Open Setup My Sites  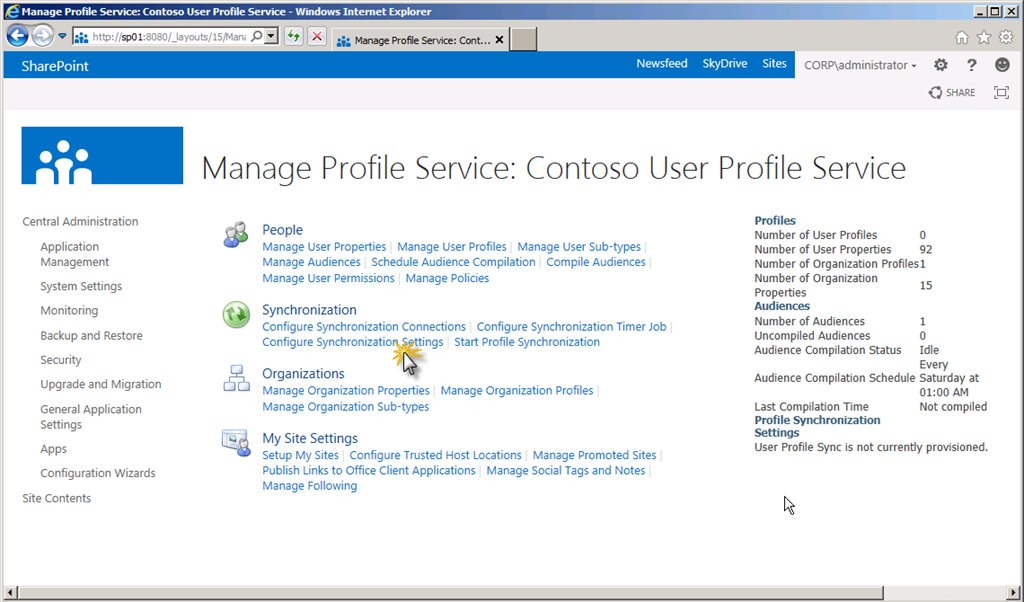tap(300, 455)
